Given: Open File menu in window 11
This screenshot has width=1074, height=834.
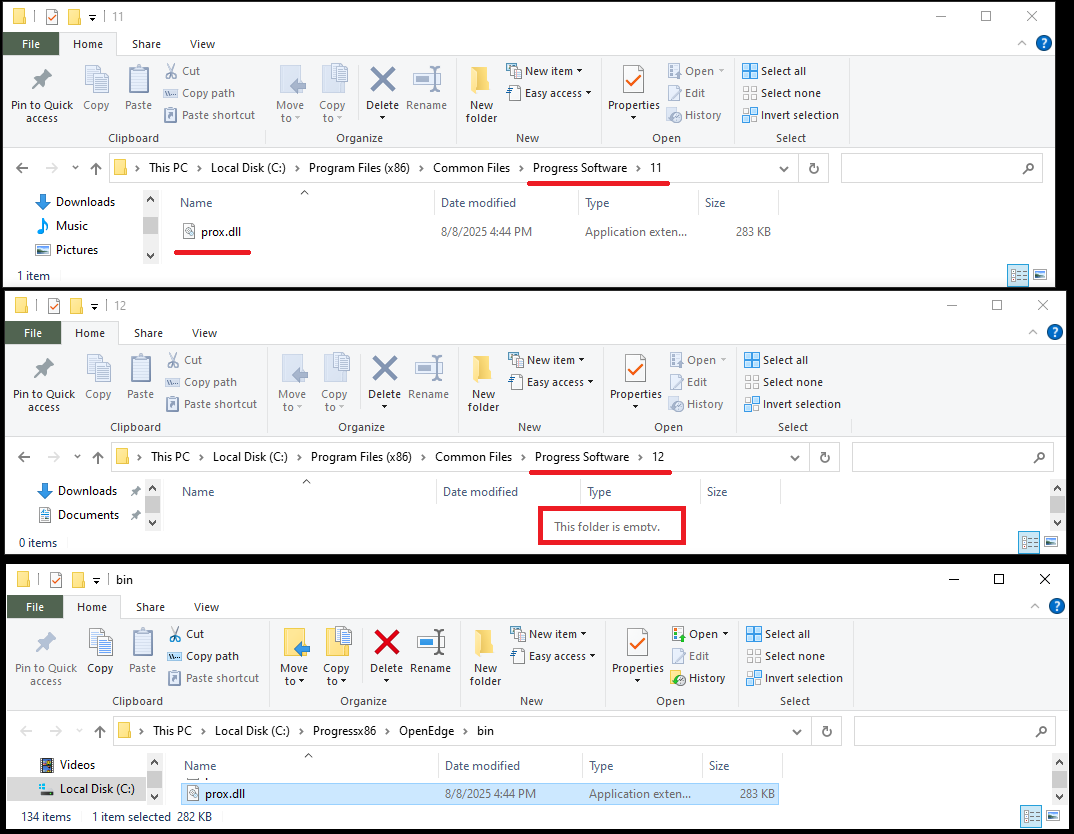Looking at the screenshot, I should (31, 44).
